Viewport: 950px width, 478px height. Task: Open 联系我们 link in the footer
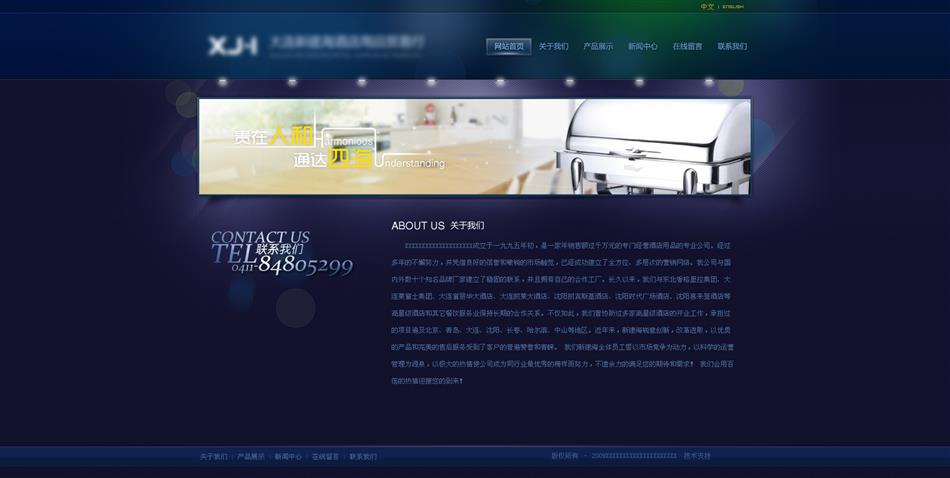click(x=363, y=456)
